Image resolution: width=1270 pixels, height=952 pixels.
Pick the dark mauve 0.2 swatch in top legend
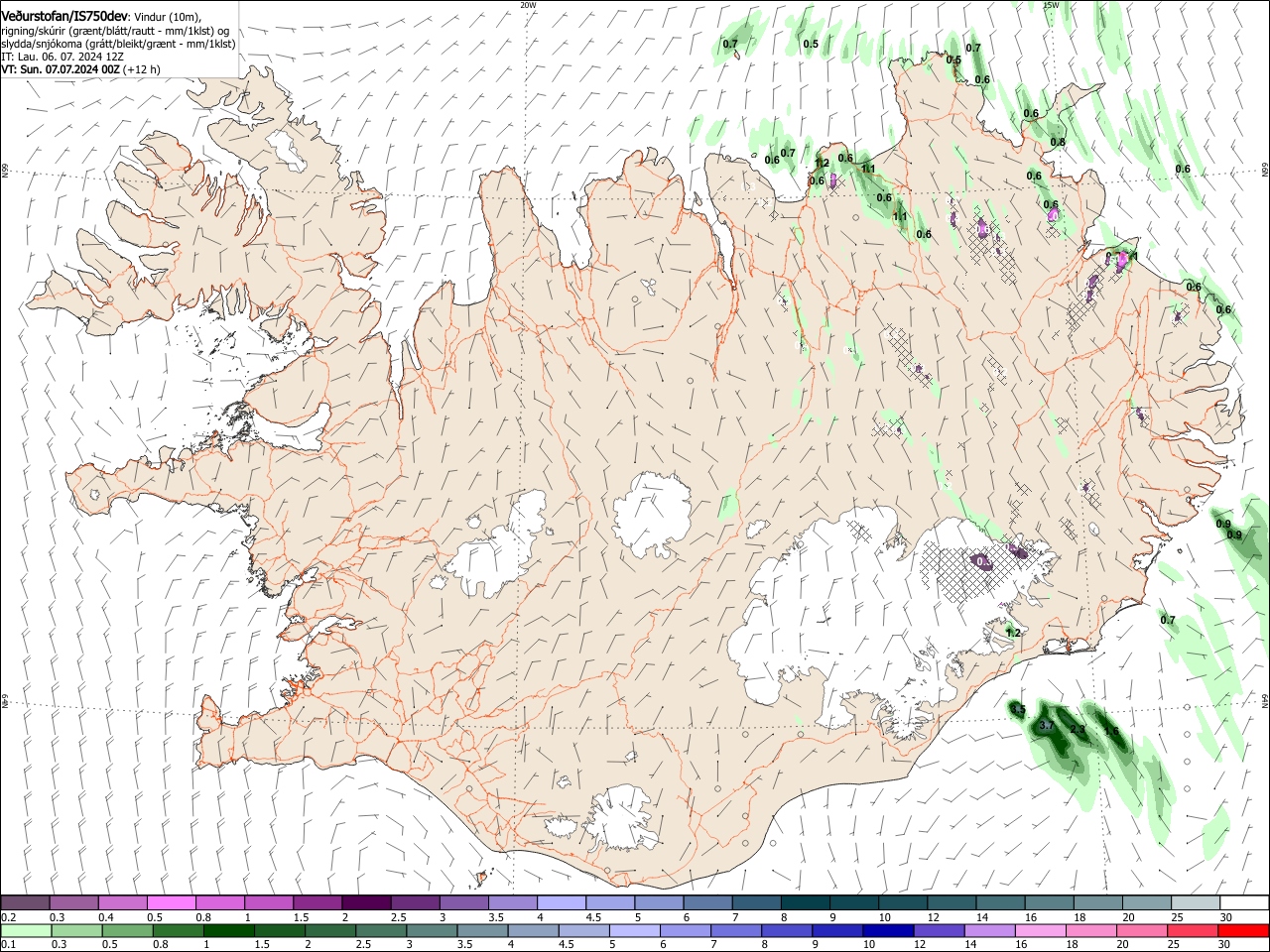point(26,903)
